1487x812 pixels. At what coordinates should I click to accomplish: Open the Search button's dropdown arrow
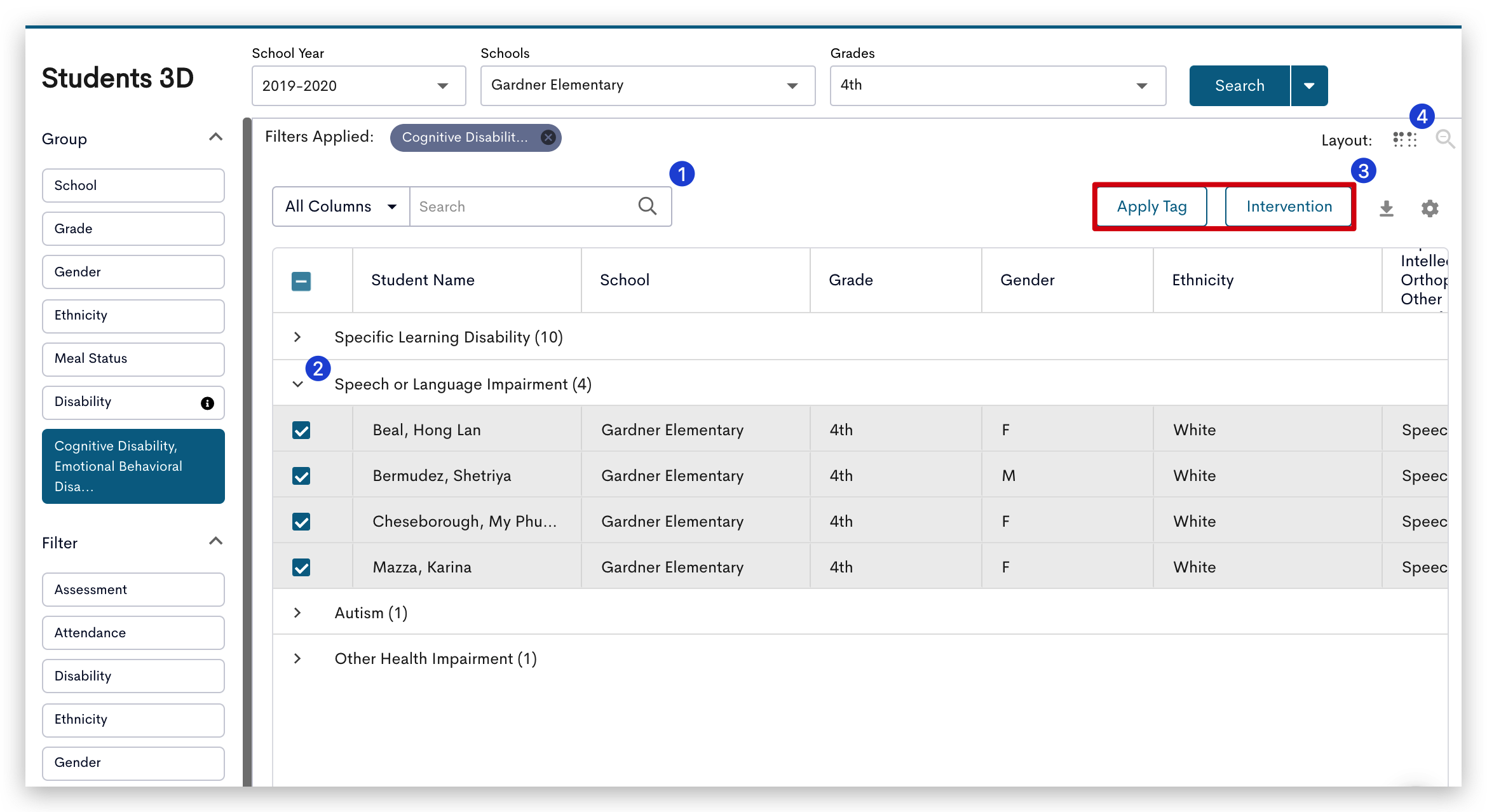click(x=1309, y=86)
